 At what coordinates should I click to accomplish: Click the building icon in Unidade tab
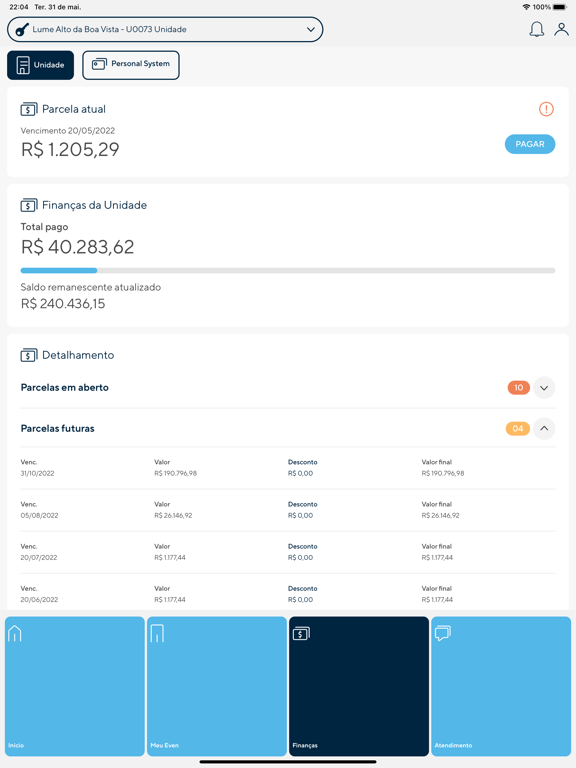click(23, 65)
